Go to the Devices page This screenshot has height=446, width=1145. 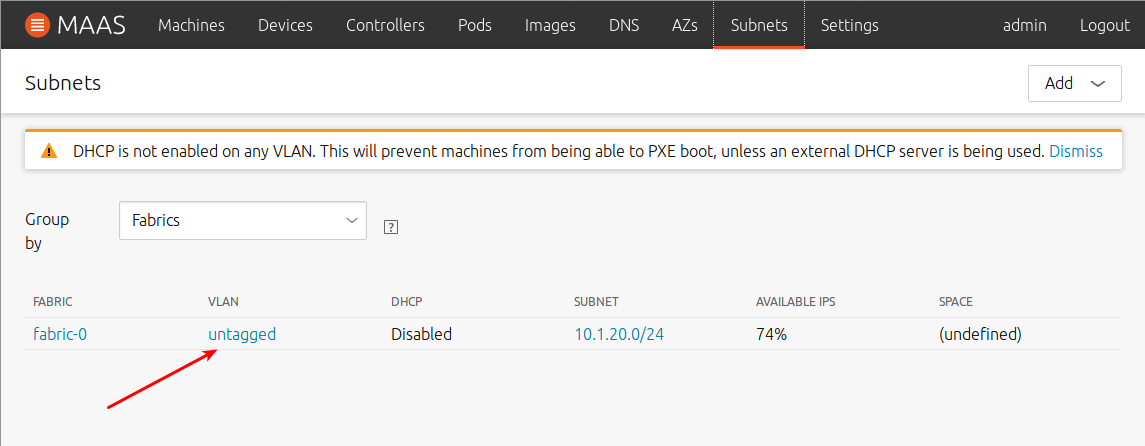click(286, 25)
